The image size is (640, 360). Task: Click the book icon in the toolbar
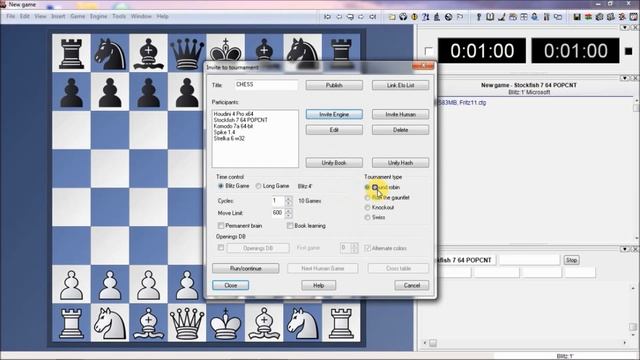coord(490,17)
